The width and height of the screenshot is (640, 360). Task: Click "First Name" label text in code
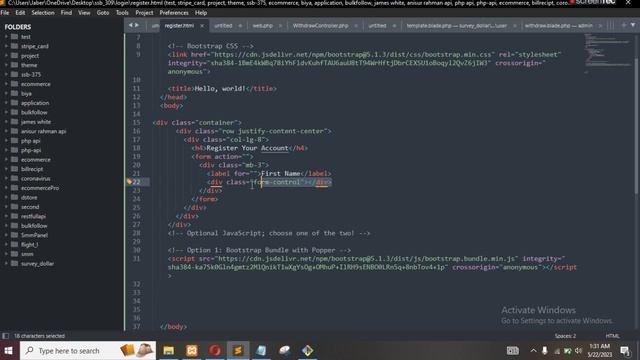point(280,173)
